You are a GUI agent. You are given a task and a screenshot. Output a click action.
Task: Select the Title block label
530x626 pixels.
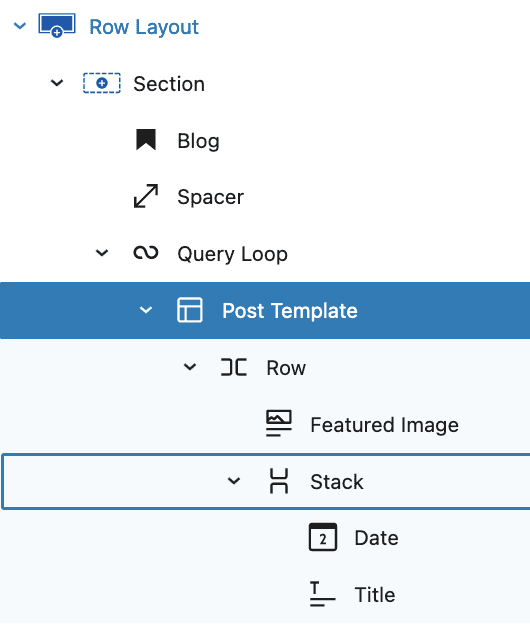(375, 594)
